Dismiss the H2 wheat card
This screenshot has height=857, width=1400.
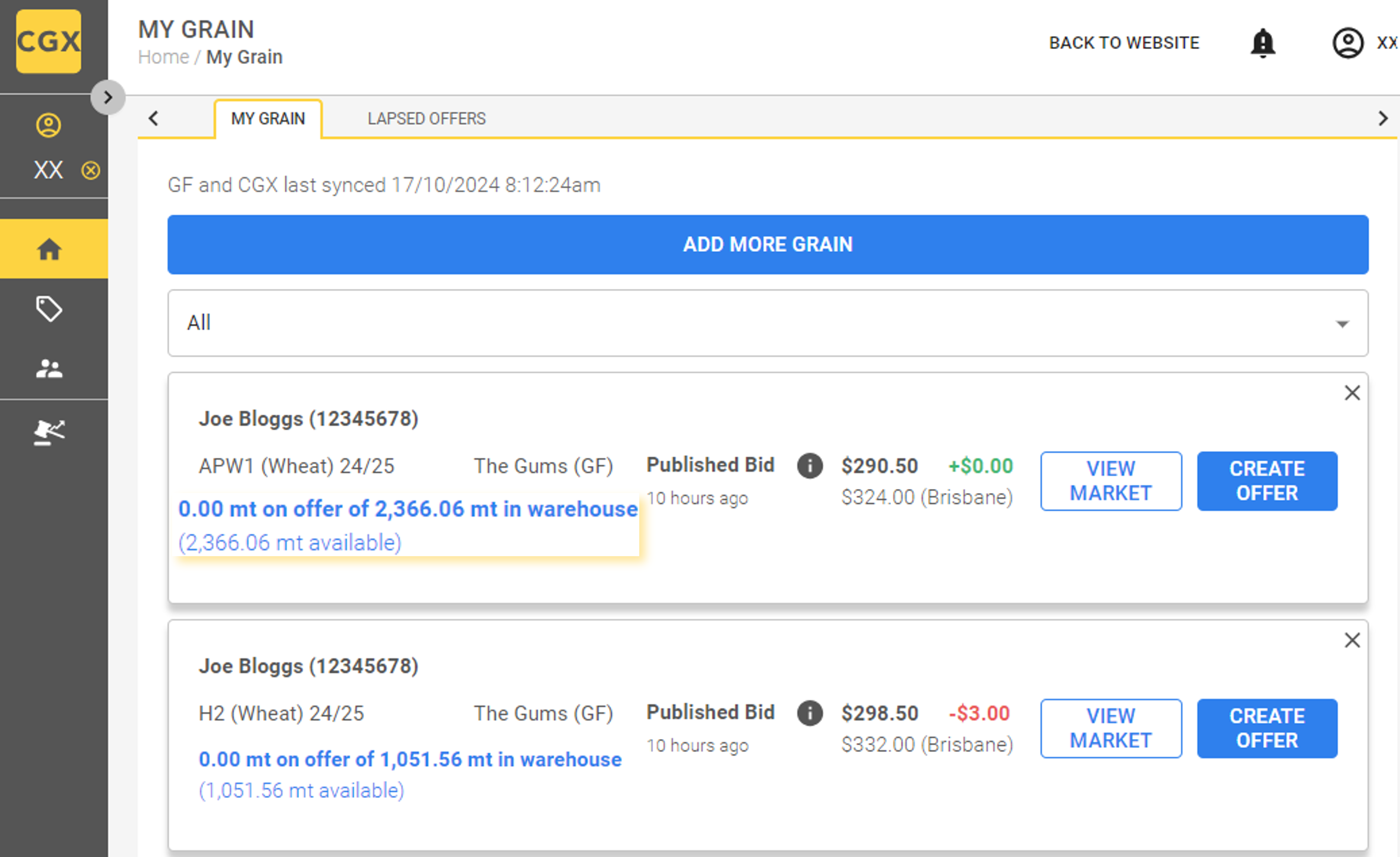1352,640
